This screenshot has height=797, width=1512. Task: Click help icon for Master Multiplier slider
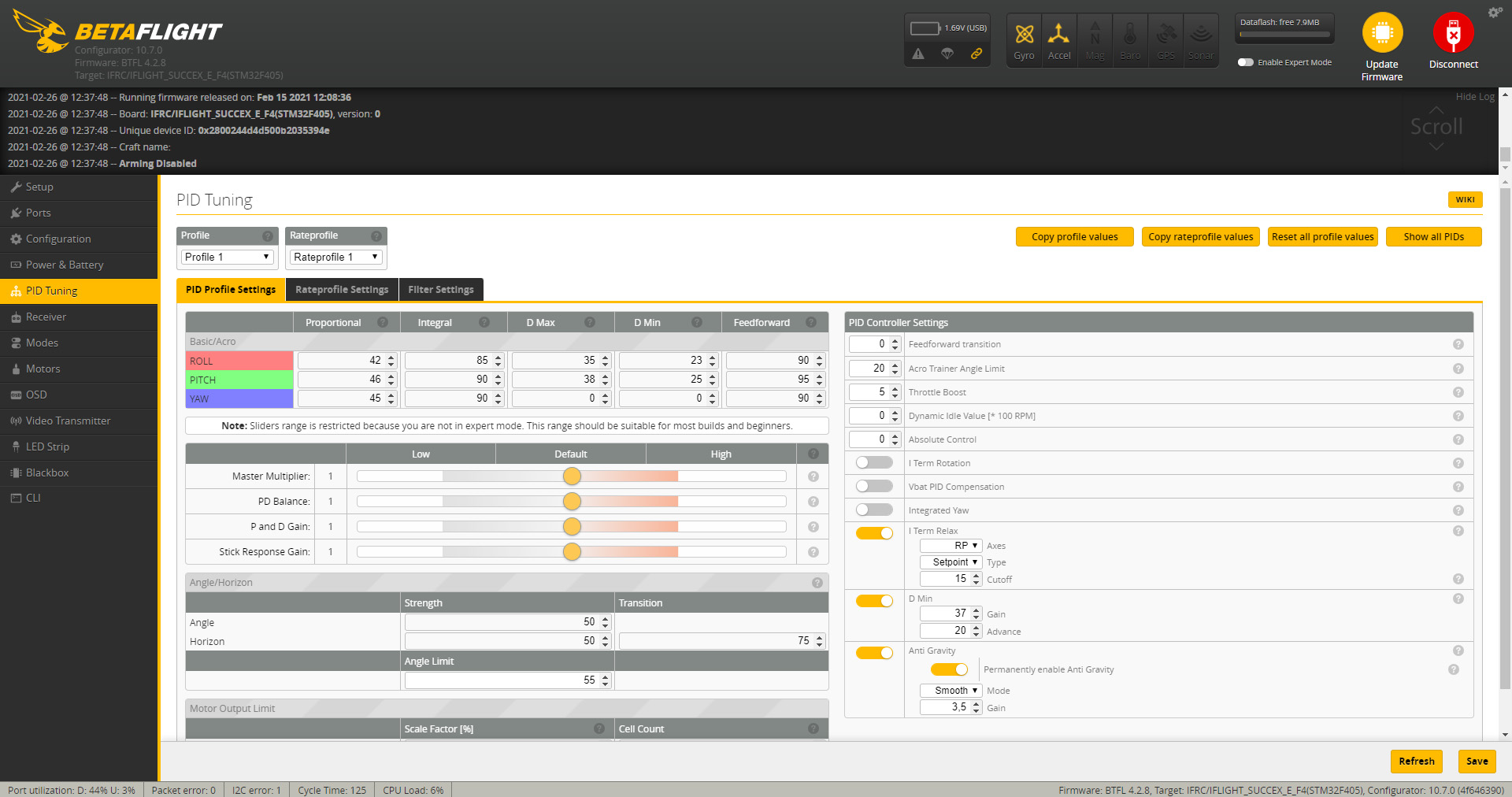pyautogui.click(x=813, y=476)
